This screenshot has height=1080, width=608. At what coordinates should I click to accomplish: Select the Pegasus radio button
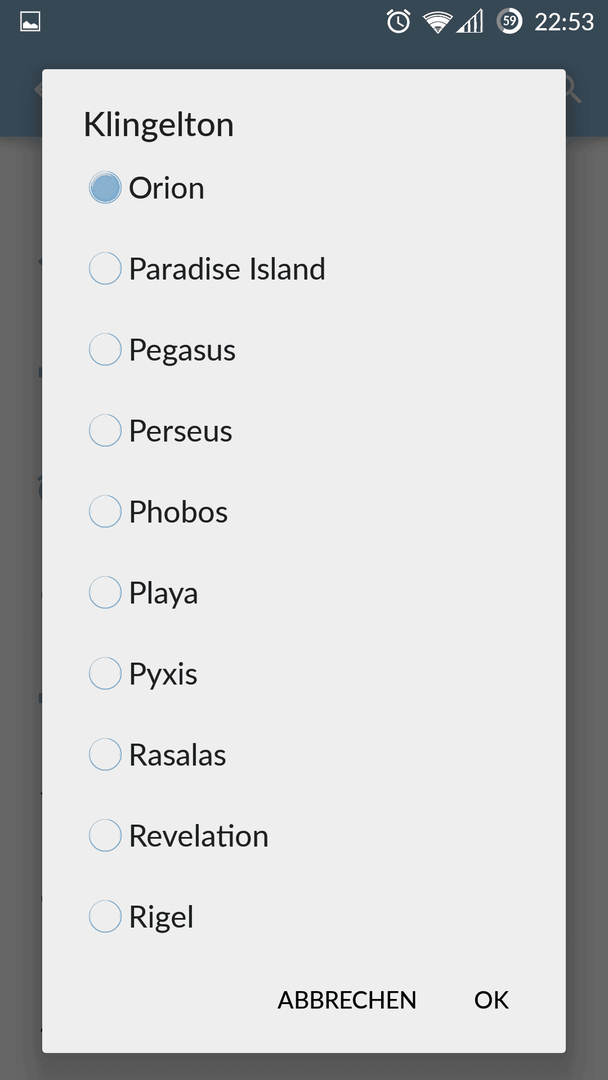tap(105, 350)
